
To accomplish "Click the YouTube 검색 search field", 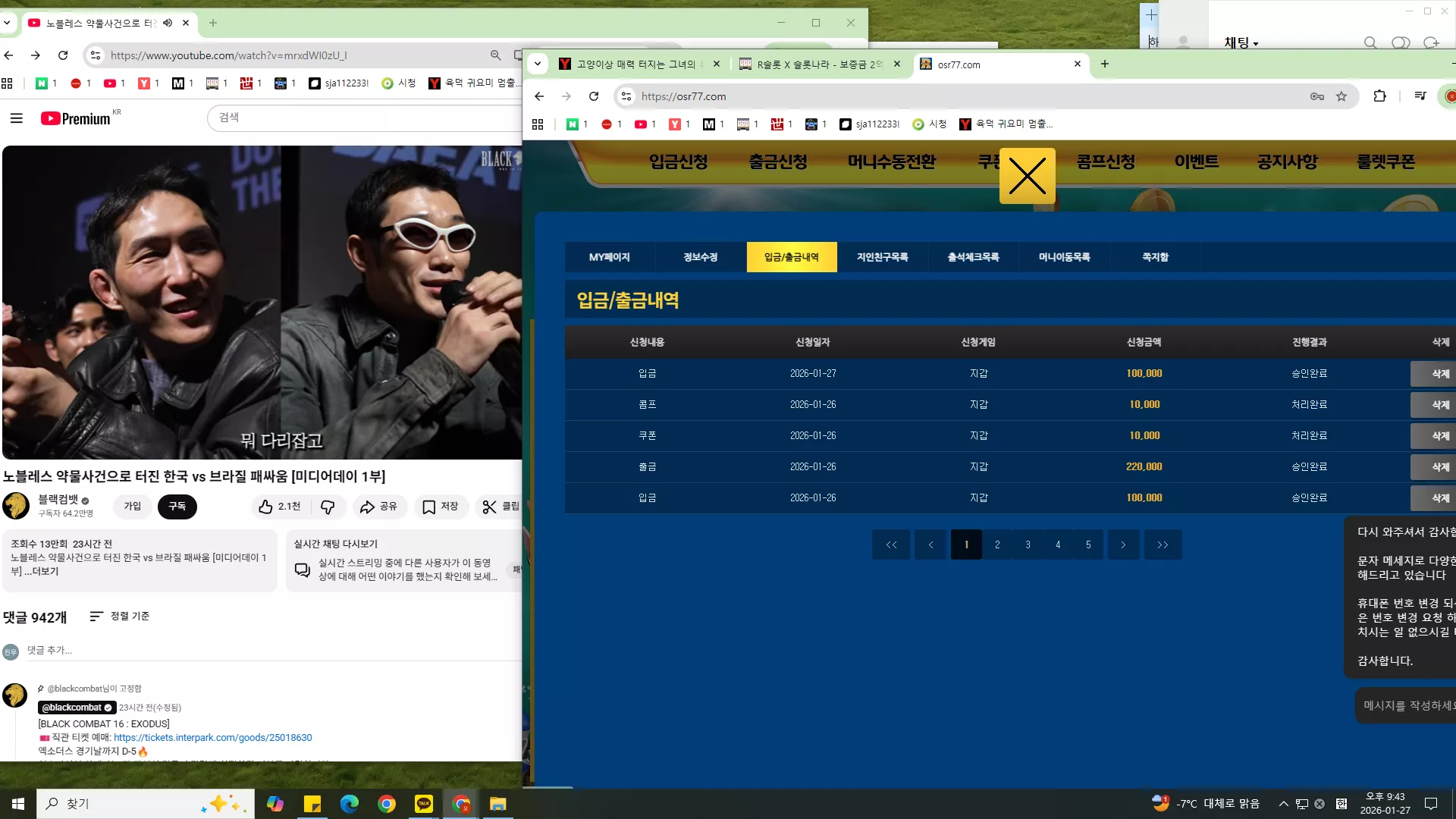I will 364,118.
